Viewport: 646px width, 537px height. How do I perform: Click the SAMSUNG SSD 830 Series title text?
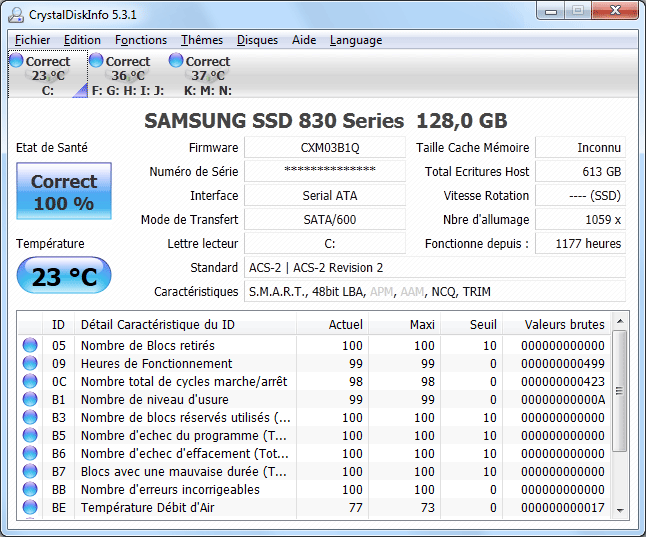(x=274, y=121)
